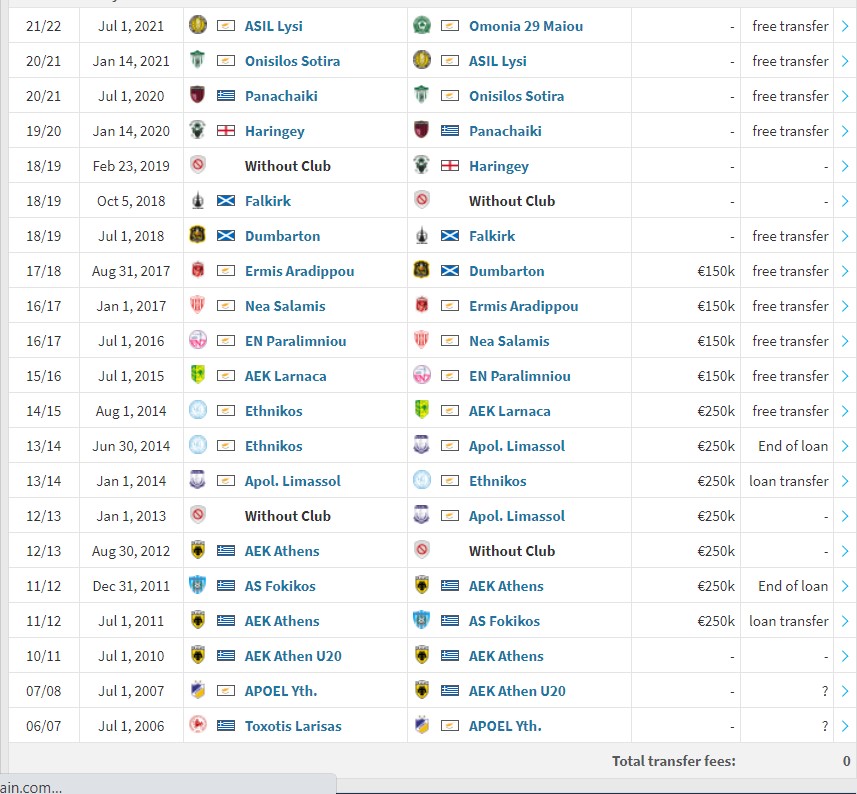Click England flag beside Haringey on Feb 23, 2019
This screenshot has height=794, width=857.
click(450, 166)
